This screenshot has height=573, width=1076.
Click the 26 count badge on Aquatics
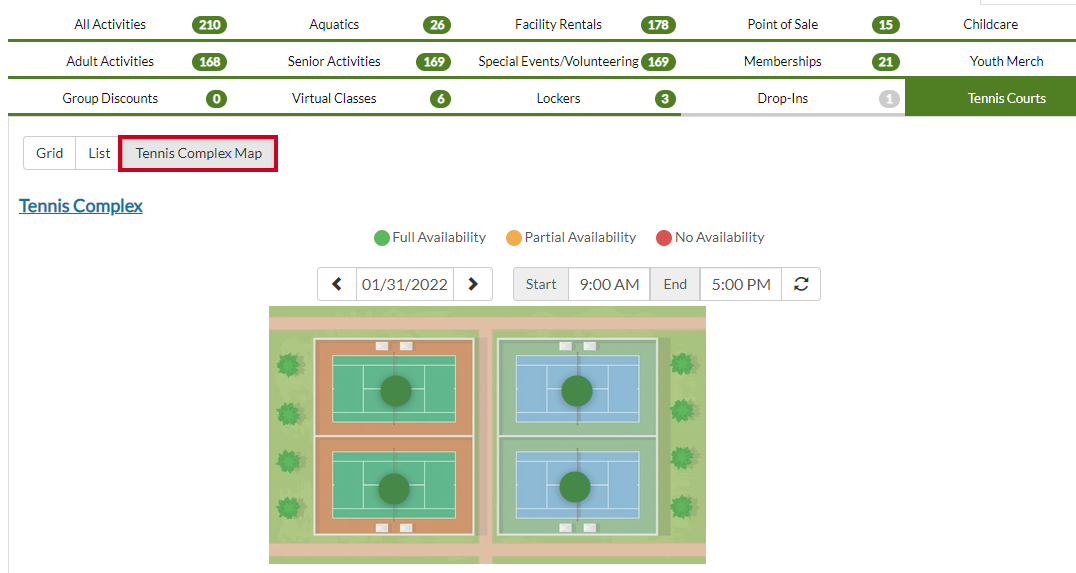click(x=437, y=25)
